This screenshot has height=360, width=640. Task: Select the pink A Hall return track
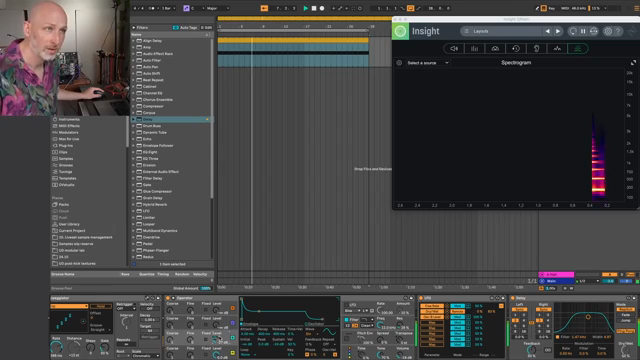(x=556, y=275)
